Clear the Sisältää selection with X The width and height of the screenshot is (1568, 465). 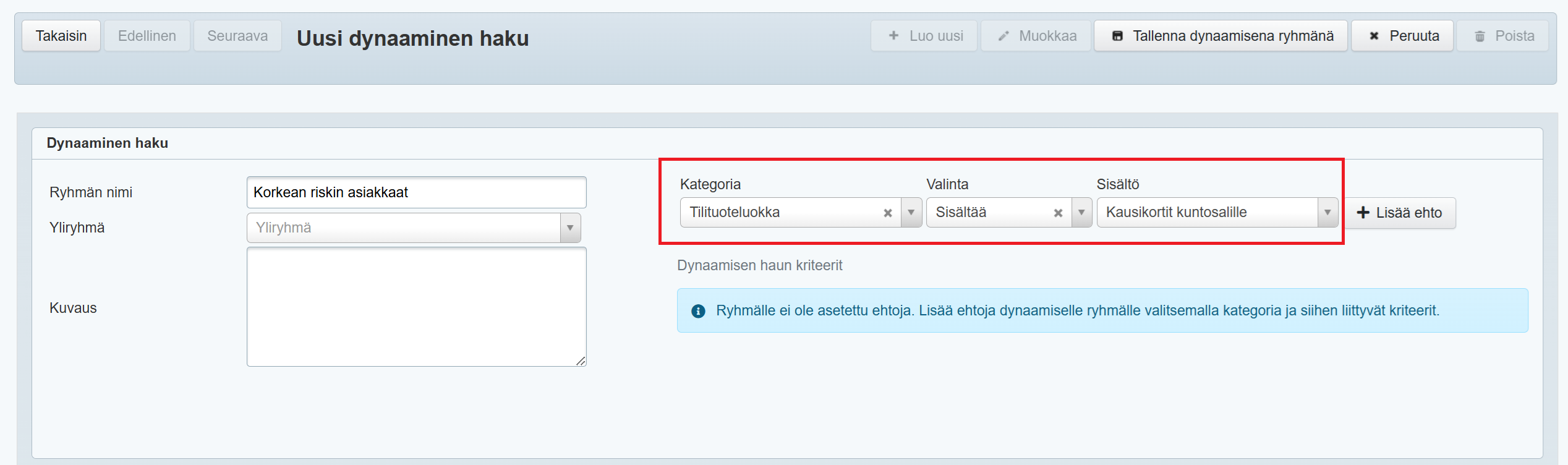click(1058, 213)
